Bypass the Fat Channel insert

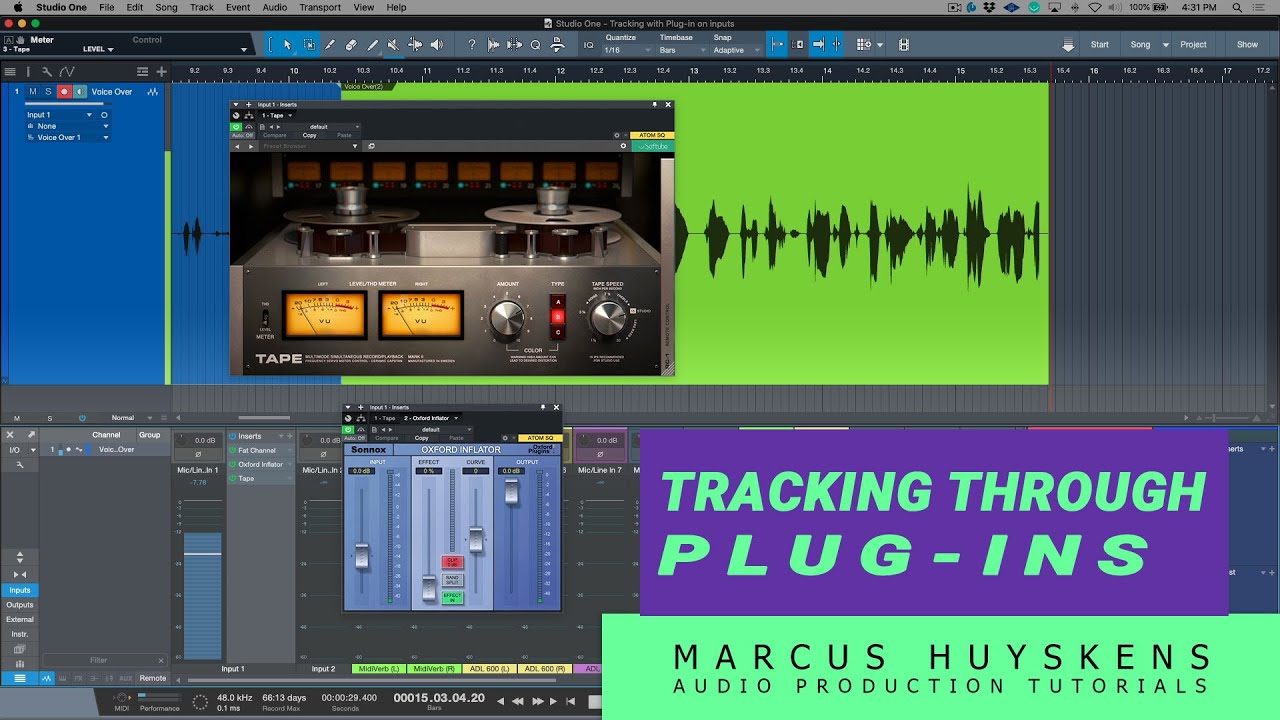coord(232,450)
